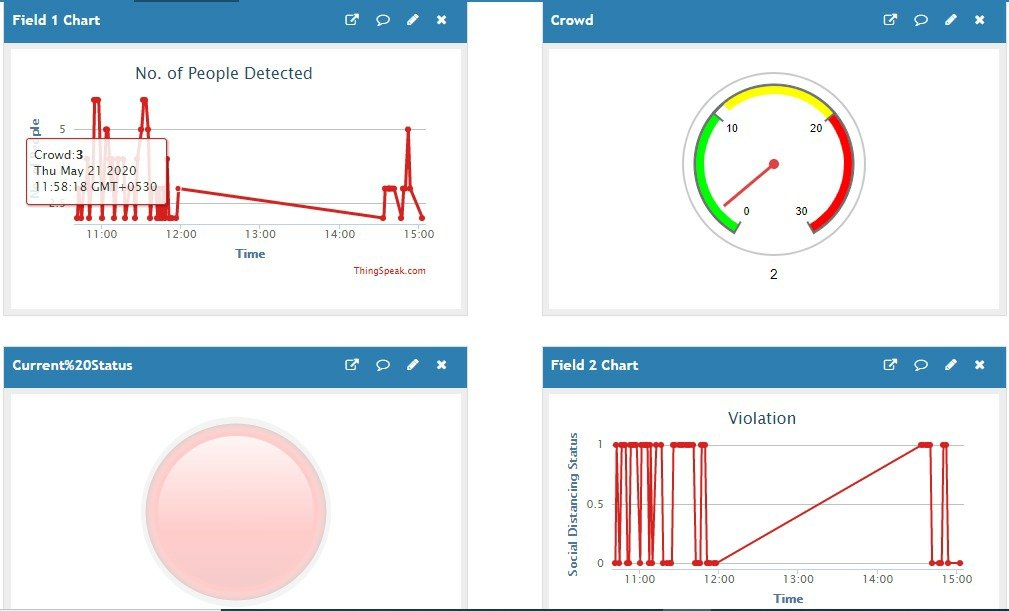Image resolution: width=1009 pixels, height=611 pixels.
Task: Click the data point just after 12:00 in people chart
Action: click(178, 188)
